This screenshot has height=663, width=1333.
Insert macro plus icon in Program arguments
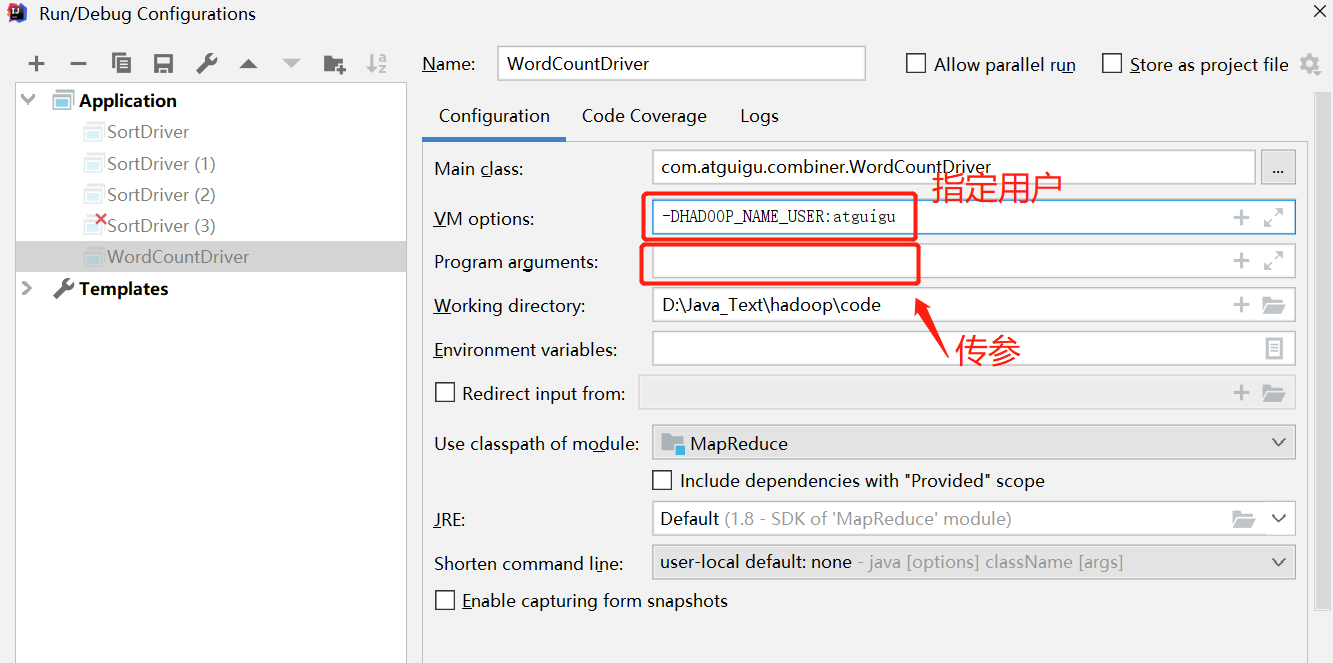[1241, 261]
